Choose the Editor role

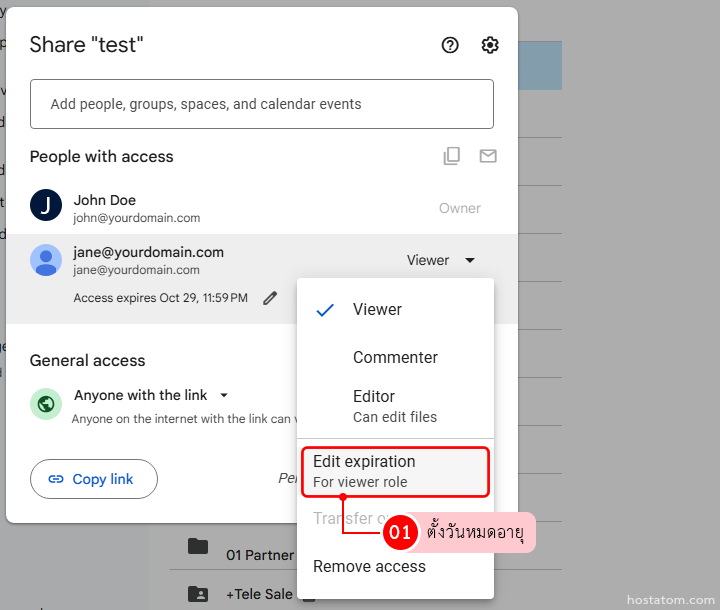[x=394, y=405]
